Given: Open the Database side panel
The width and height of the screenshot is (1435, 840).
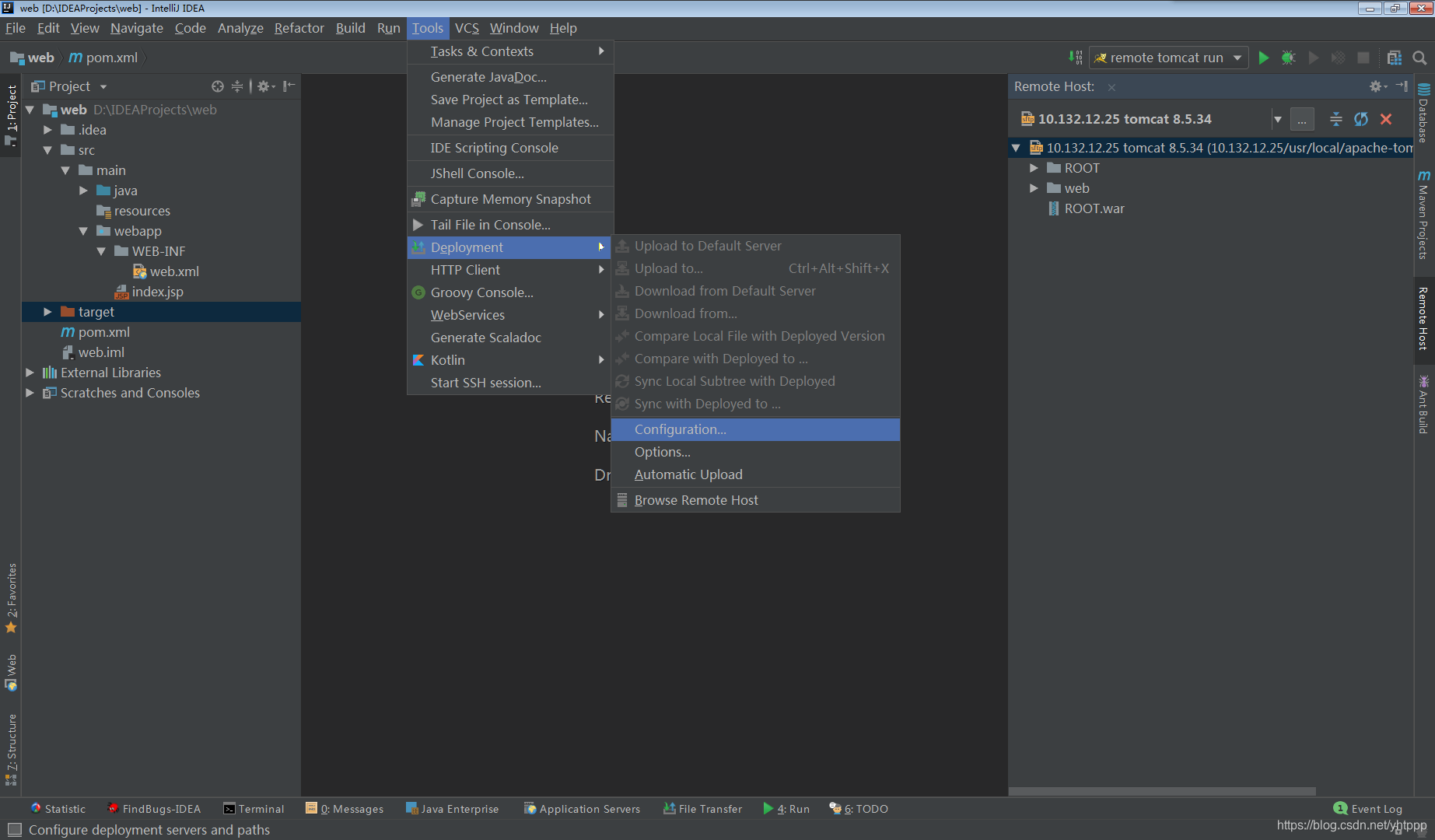Looking at the screenshot, I should [1424, 113].
